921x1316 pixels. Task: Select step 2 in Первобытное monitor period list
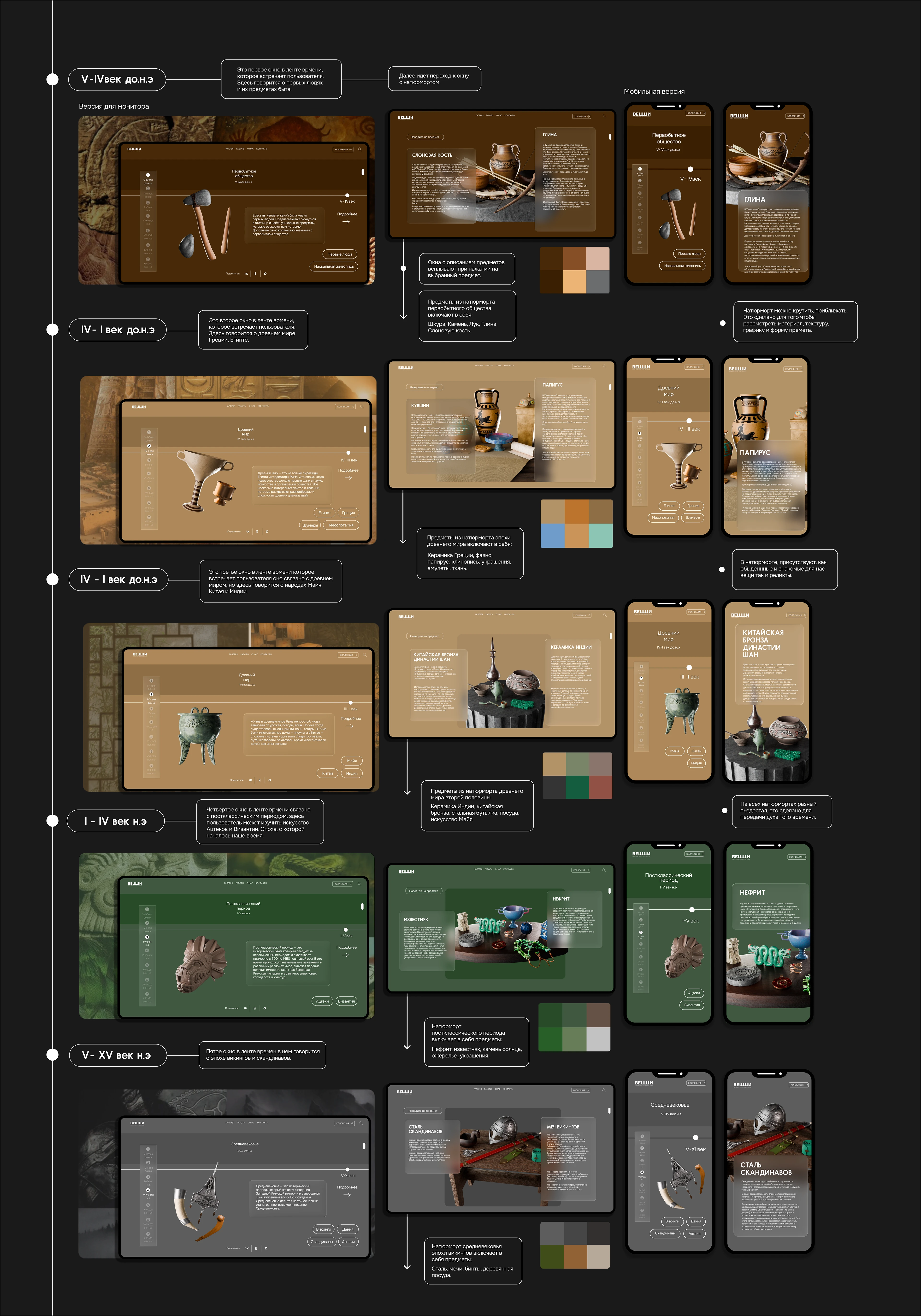(148, 189)
